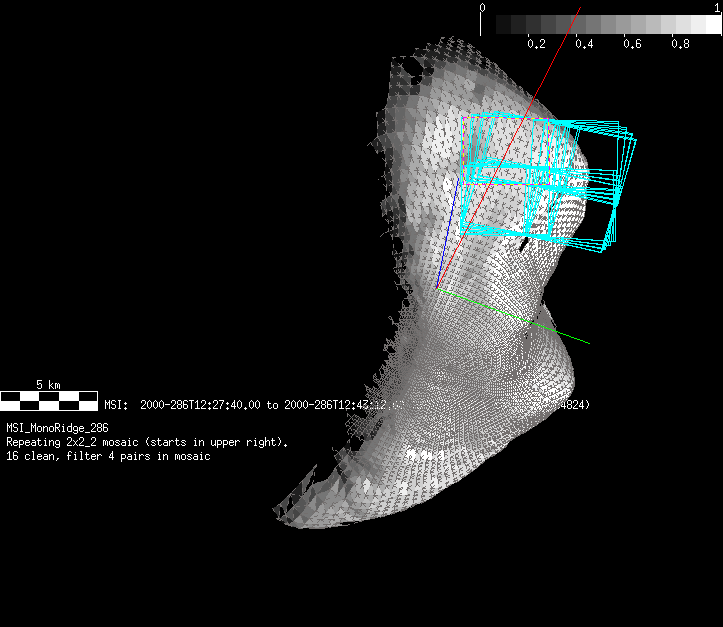Click the 0.6 tick label under colorbar
The width and height of the screenshot is (723, 627).
tap(632, 44)
